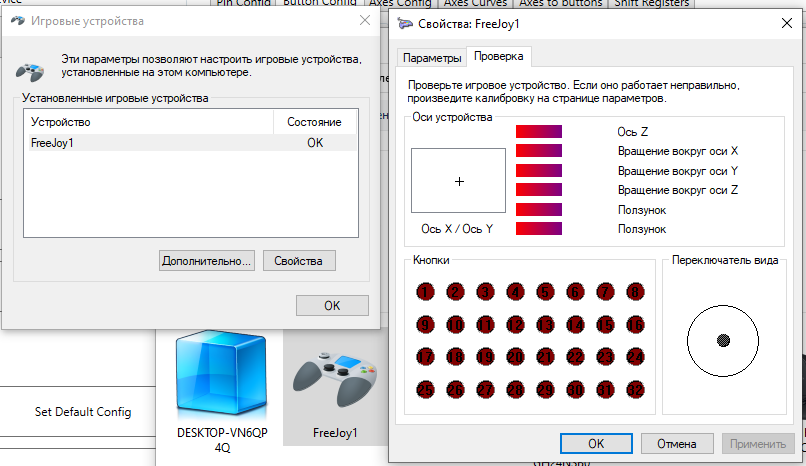Open the Axes Curves tab in background window
This screenshot has height=466, width=806.
click(475, 3)
